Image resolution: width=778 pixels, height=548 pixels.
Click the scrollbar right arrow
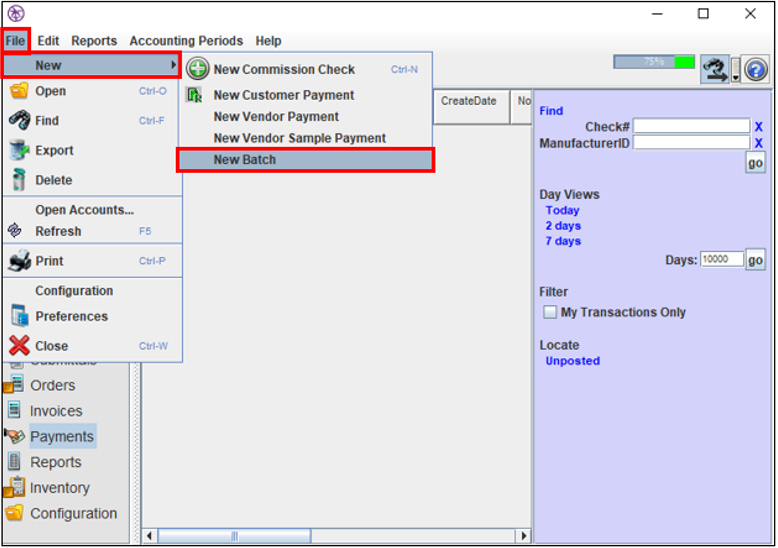pyautogui.click(x=523, y=536)
